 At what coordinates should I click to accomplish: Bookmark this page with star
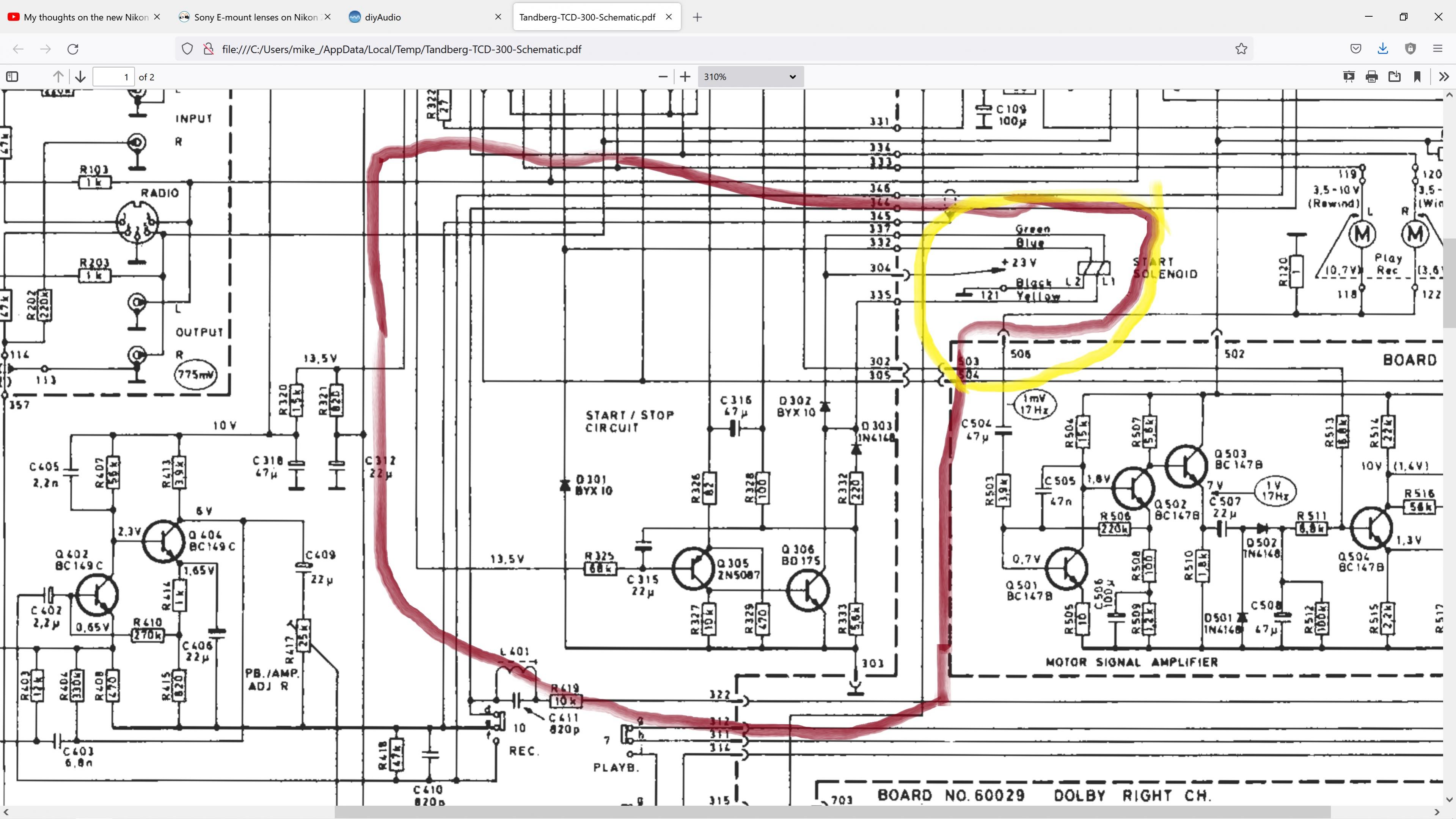coord(1241,49)
